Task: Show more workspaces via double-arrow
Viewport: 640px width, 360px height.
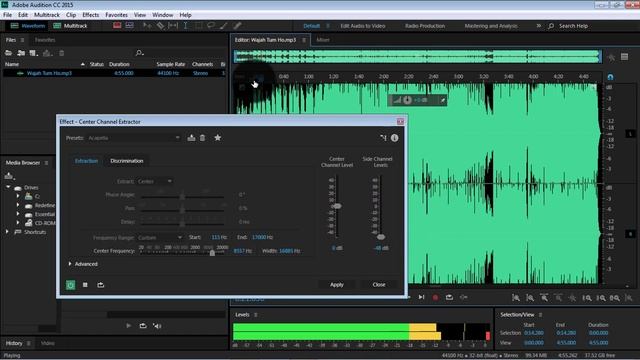Action: point(539,26)
